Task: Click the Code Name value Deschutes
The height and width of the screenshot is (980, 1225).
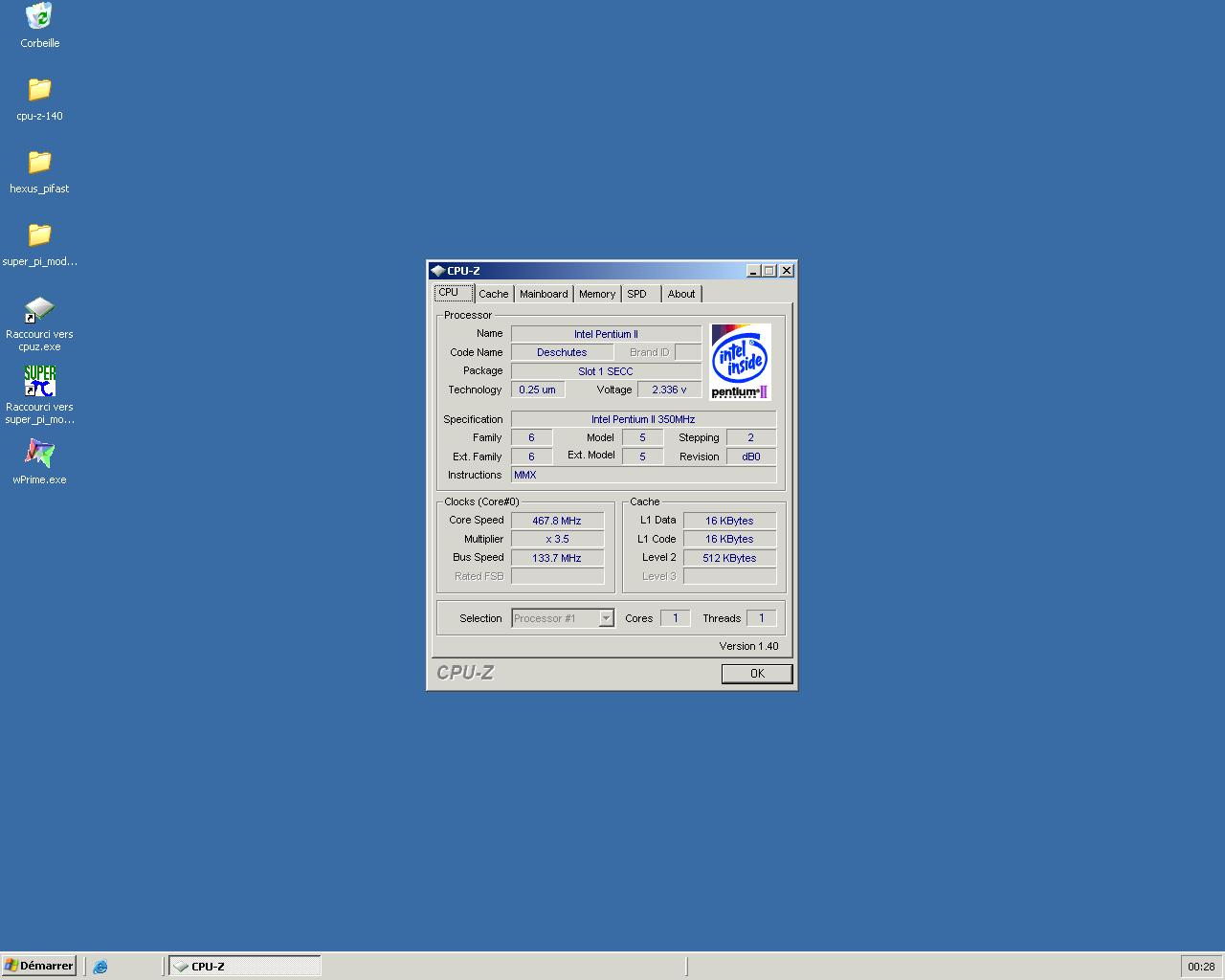Action: coord(562,352)
